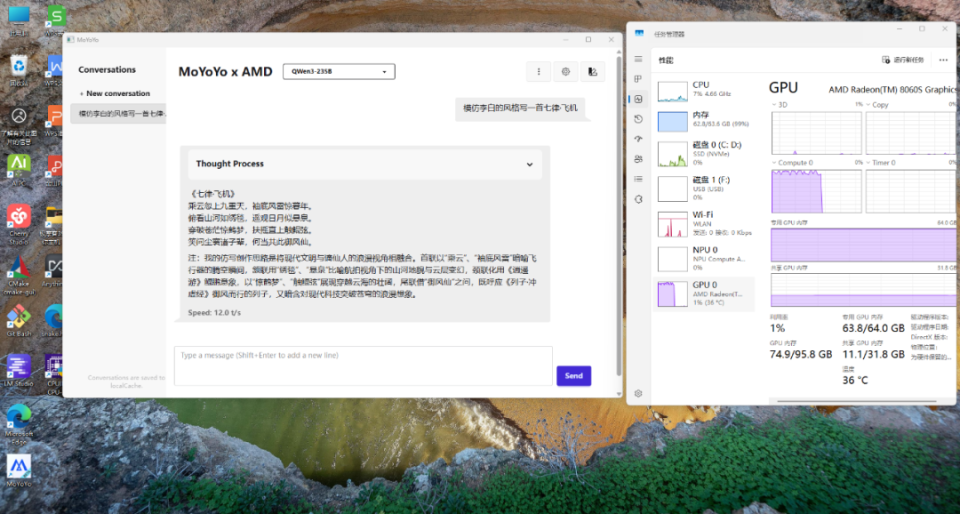Toggle Task Manager hamburger navigation menu
960x514 pixels.
[x=639, y=59]
